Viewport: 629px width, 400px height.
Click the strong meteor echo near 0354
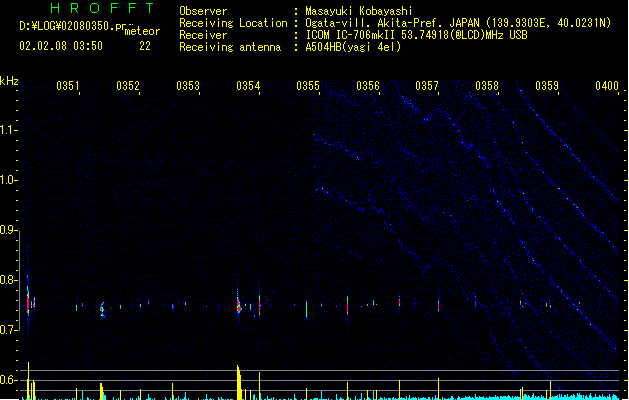(238, 306)
